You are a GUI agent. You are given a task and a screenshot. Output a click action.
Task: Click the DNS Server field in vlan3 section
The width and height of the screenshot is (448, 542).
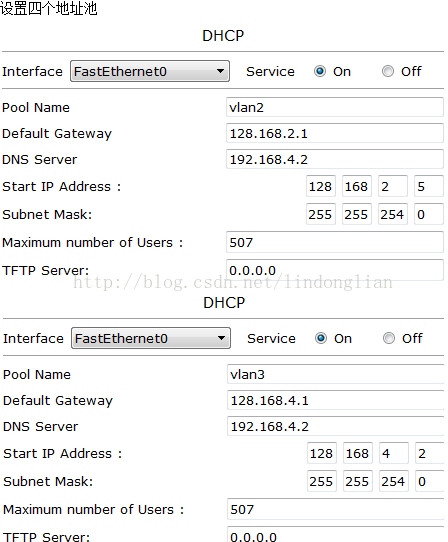(x=336, y=426)
